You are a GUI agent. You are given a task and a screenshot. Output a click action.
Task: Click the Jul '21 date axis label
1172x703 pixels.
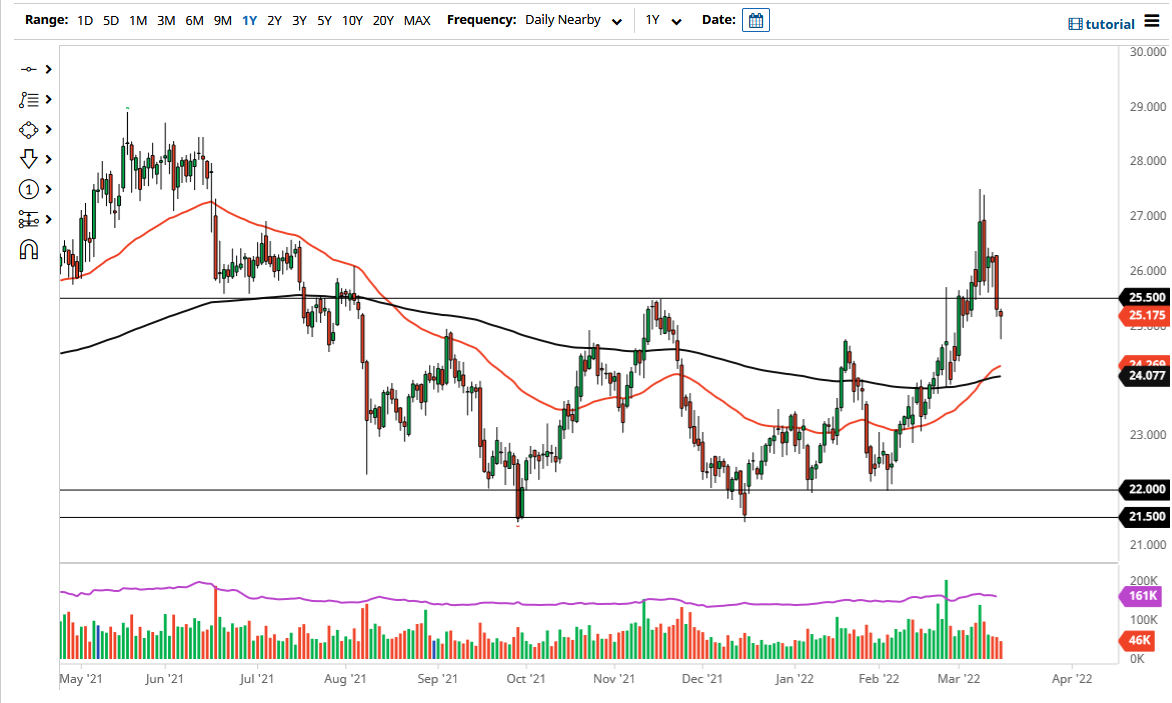256,679
